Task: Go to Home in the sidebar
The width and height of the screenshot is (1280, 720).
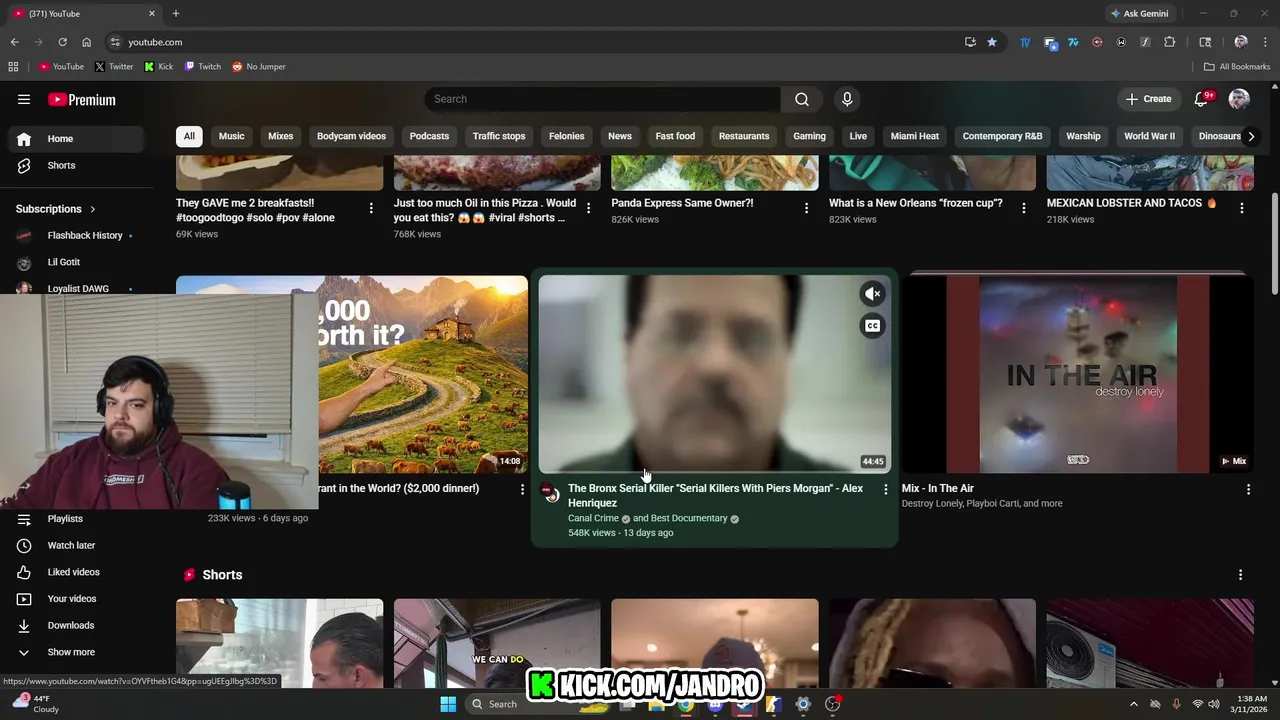Action: pyautogui.click(x=77, y=139)
